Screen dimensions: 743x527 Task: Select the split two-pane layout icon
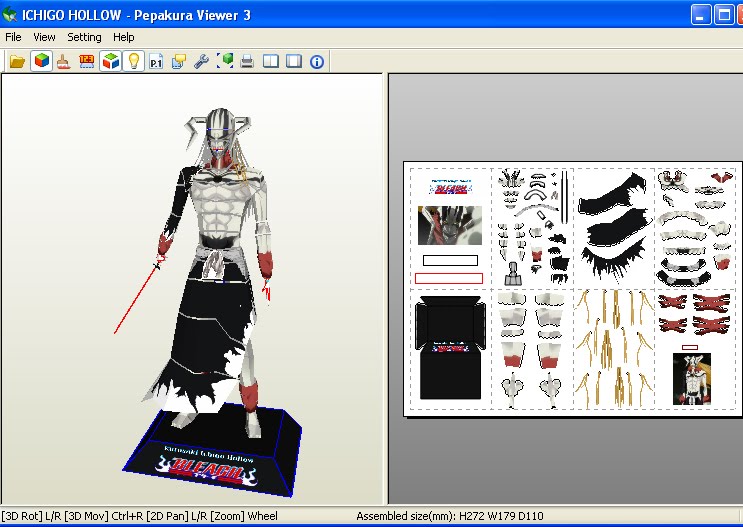(271, 61)
